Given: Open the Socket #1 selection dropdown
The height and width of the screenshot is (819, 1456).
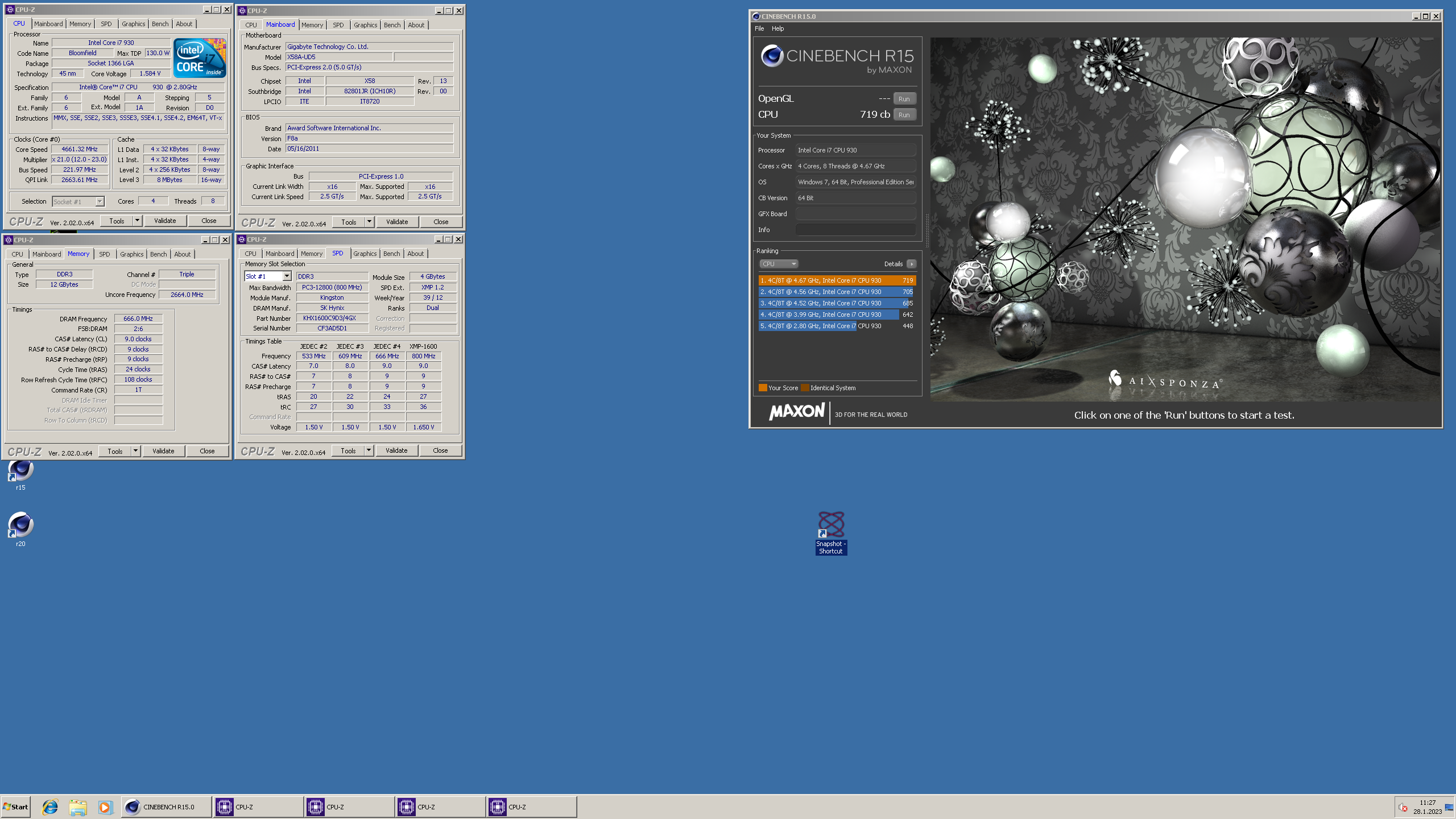Looking at the screenshot, I should click(78, 201).
